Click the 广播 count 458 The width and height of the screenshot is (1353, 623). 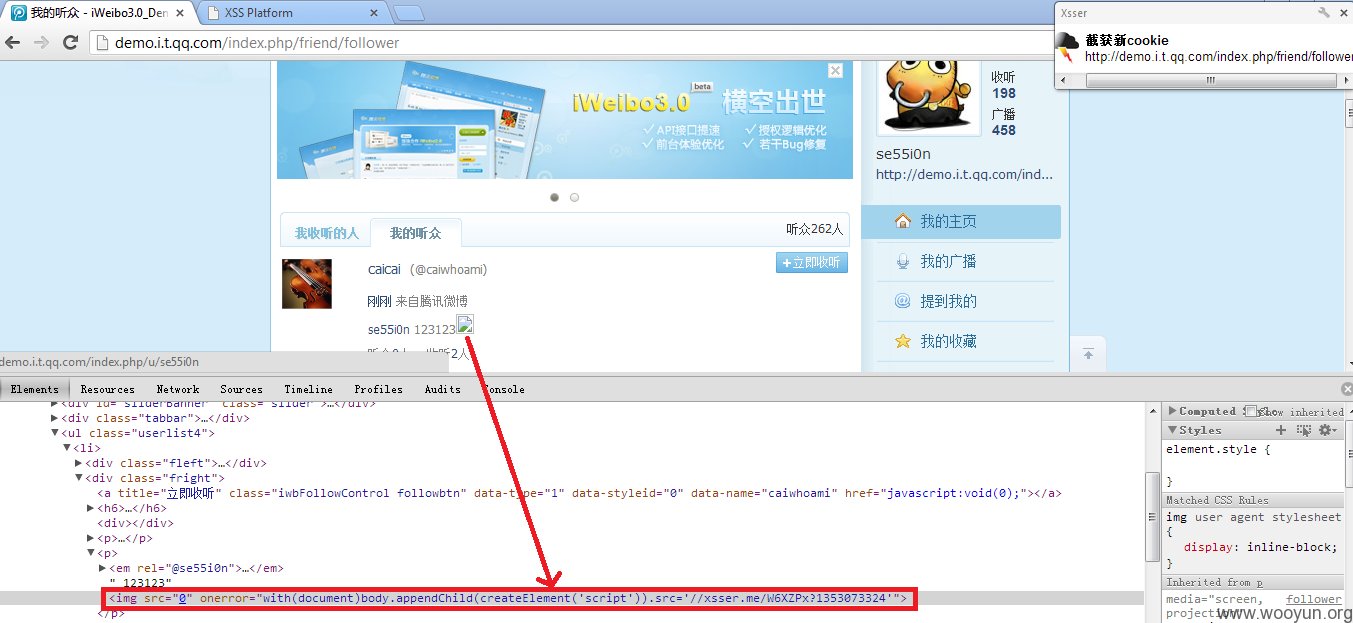(x=1003, y=130)
